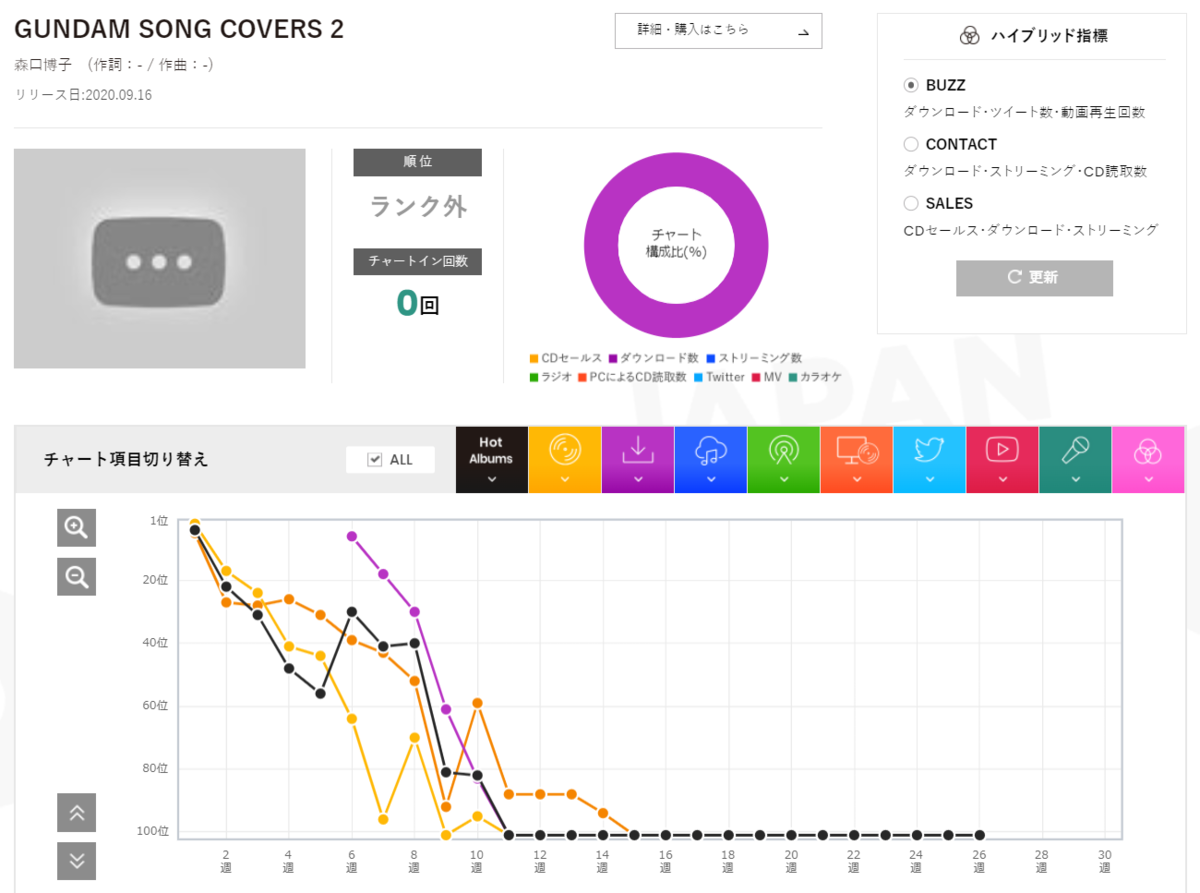Click the double up chevron button beside the chart

(77, 813)
